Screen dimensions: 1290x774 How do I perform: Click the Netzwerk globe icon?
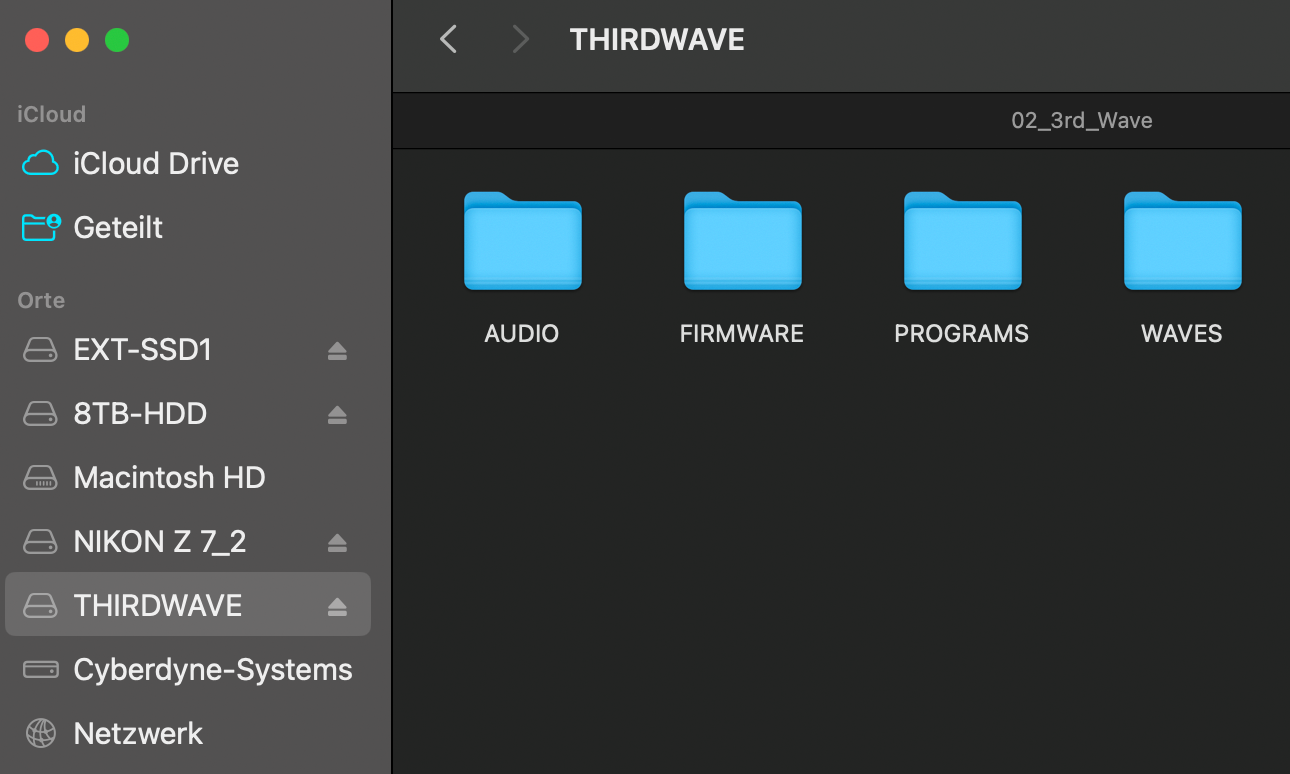[x=41, y=733]
